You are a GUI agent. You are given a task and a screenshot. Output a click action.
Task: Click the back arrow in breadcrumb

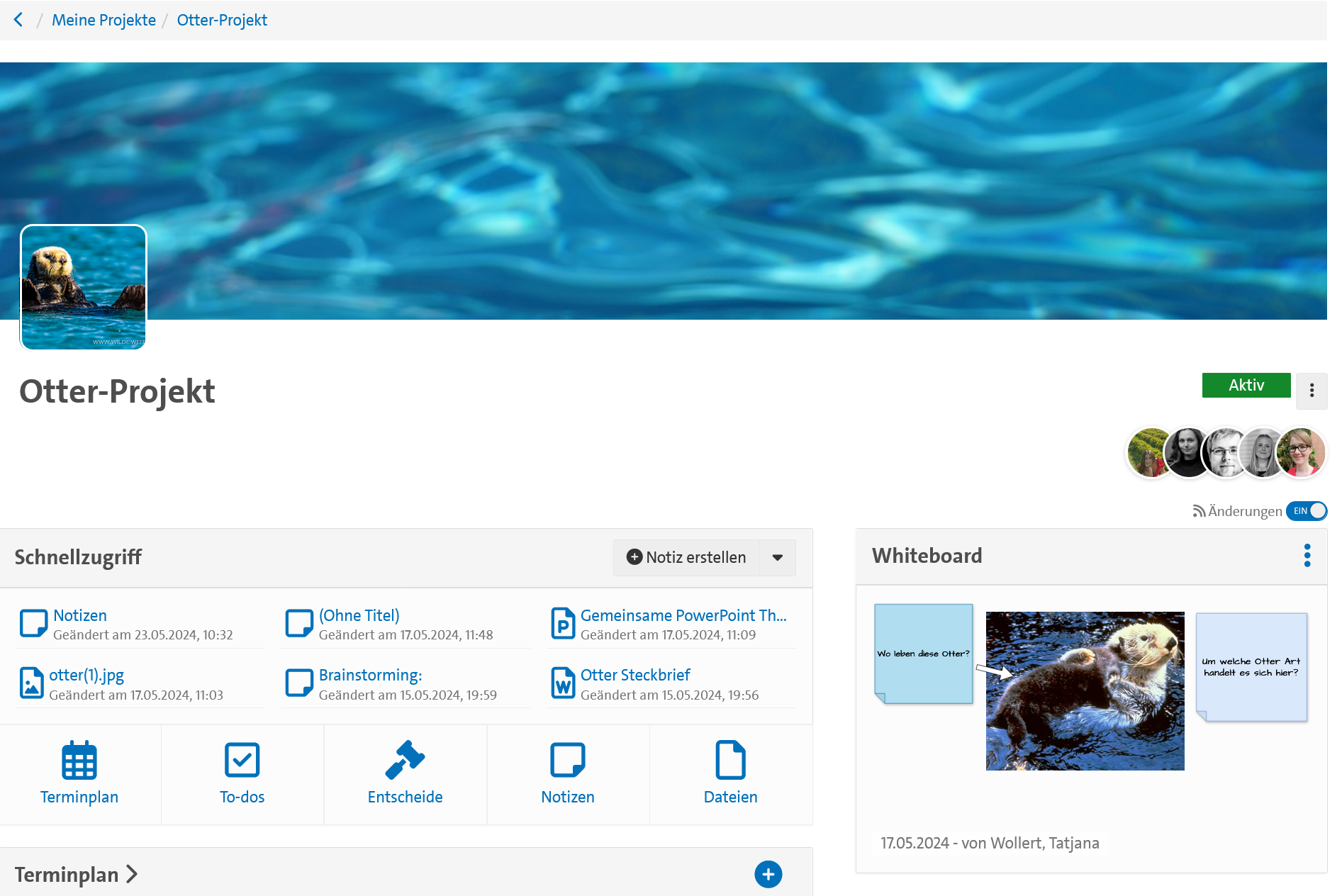(18, 20)
